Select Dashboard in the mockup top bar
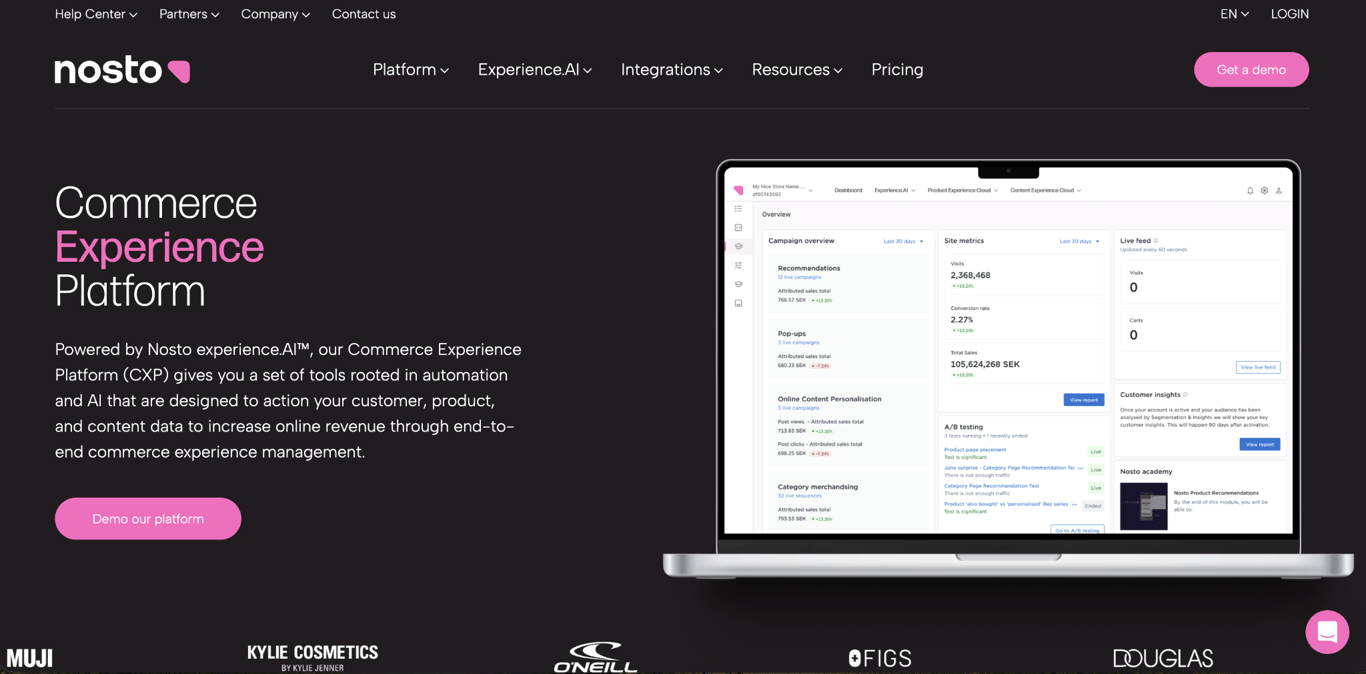This screenshot has width=1366, height=674. point(848,190)
